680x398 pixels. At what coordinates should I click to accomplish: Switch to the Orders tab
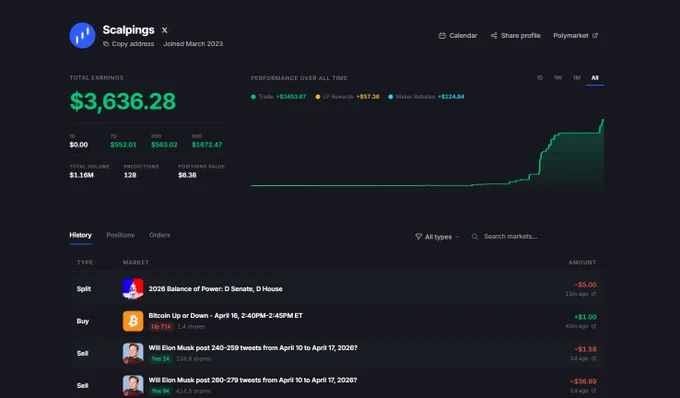[160, 235]
